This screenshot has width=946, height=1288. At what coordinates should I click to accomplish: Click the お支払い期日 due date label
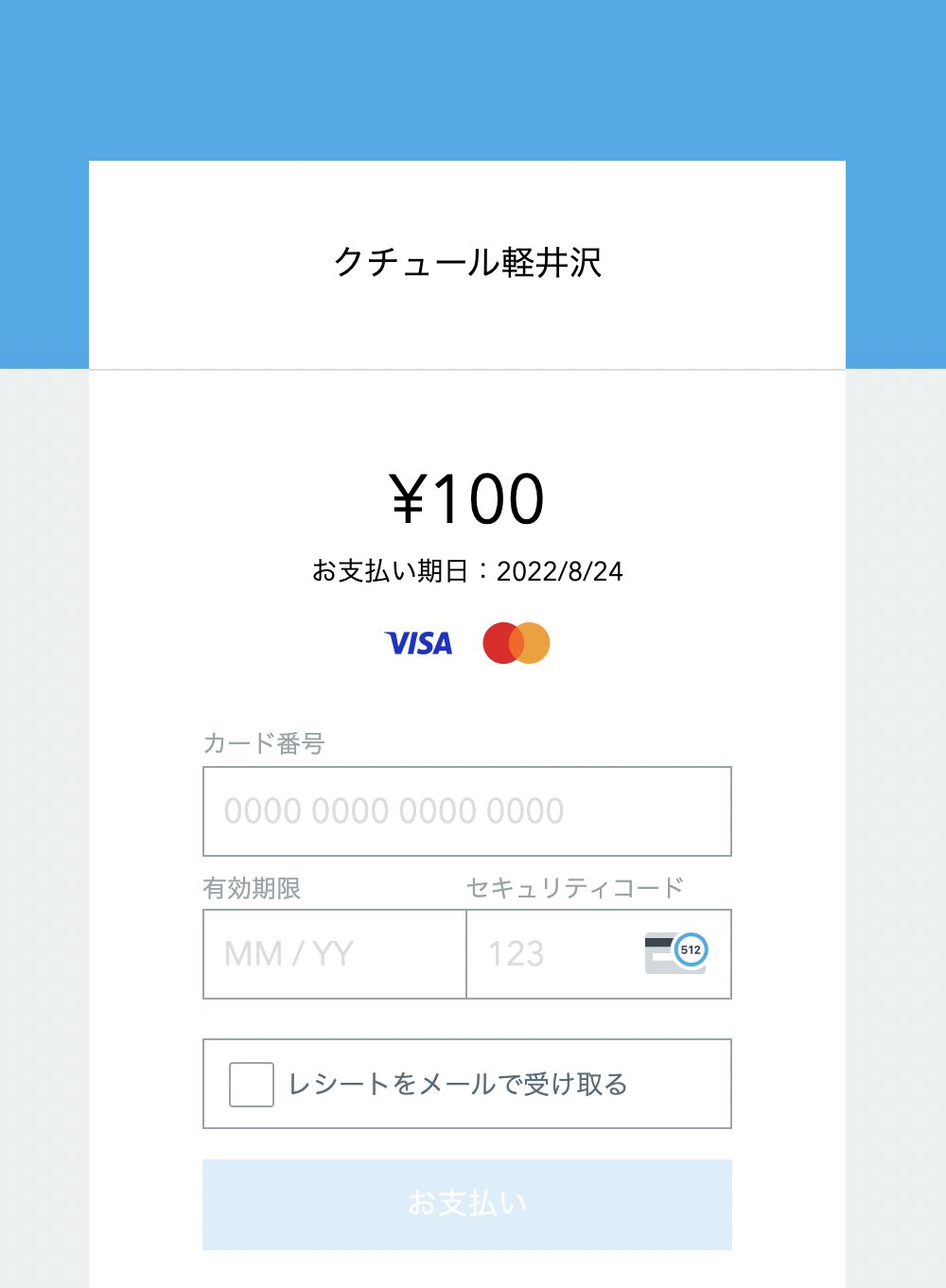[x=390, y=571]
